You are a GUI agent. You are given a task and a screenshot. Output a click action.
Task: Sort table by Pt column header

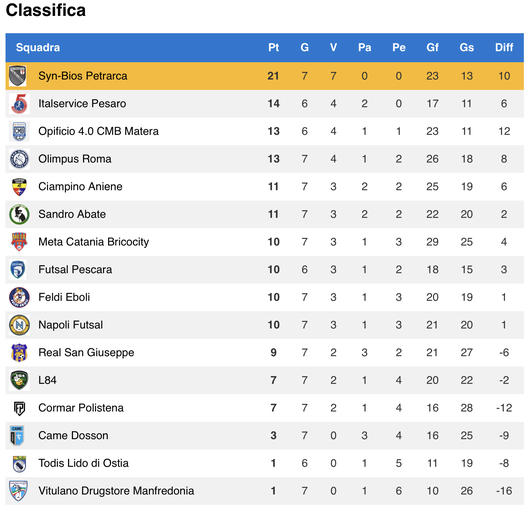[x=273, y=47]
